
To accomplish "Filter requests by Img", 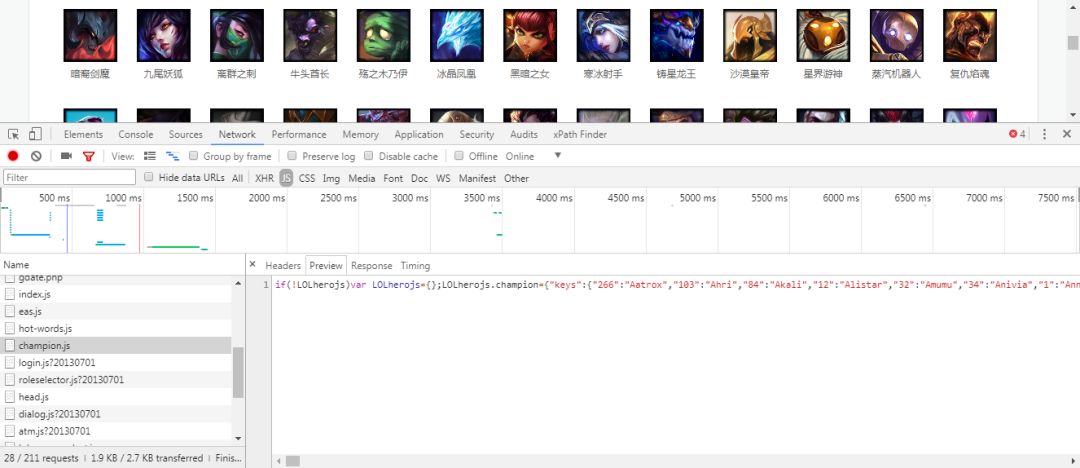I will coord(331,178).
